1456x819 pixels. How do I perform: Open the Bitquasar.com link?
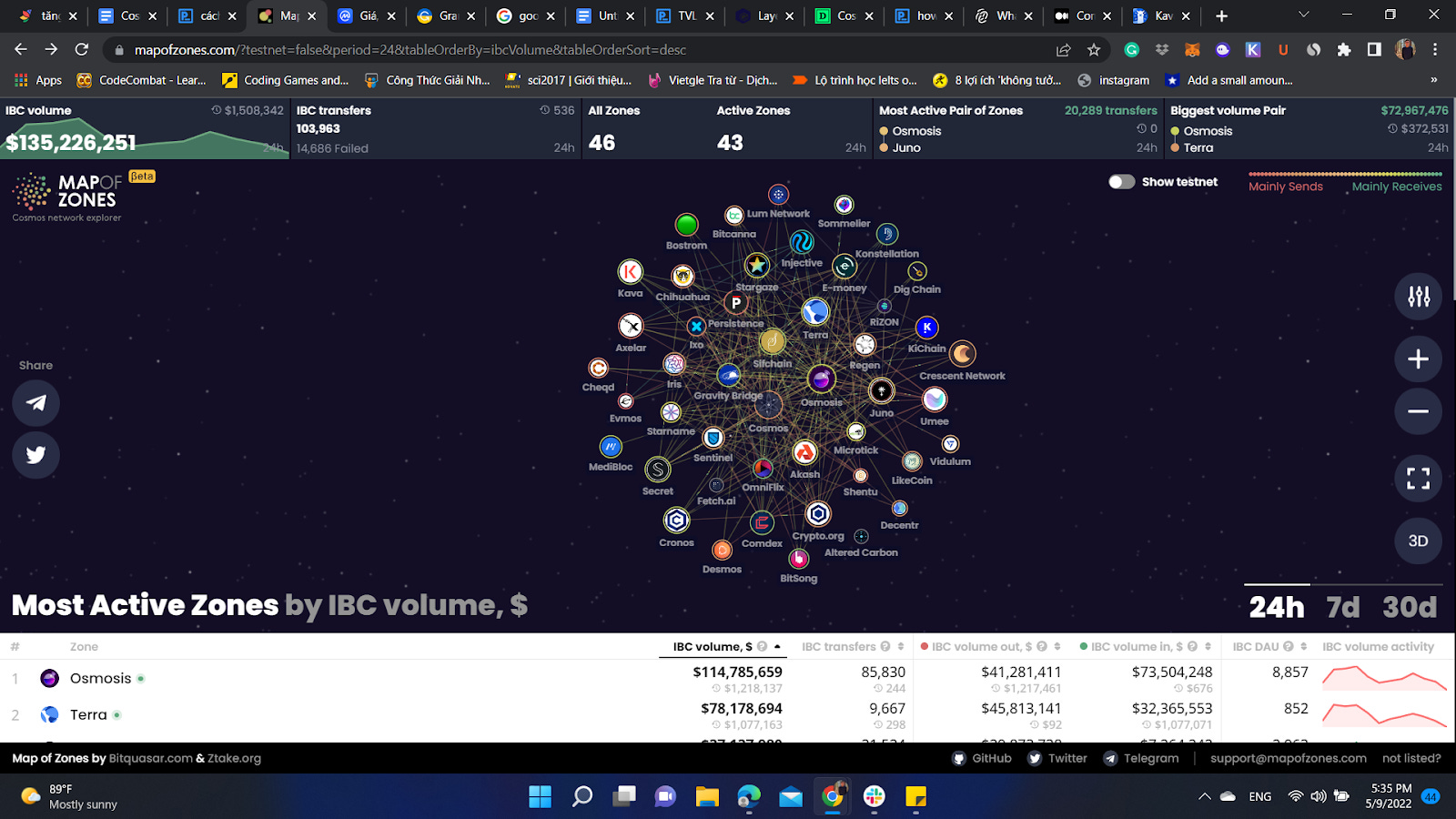(151, 758)
